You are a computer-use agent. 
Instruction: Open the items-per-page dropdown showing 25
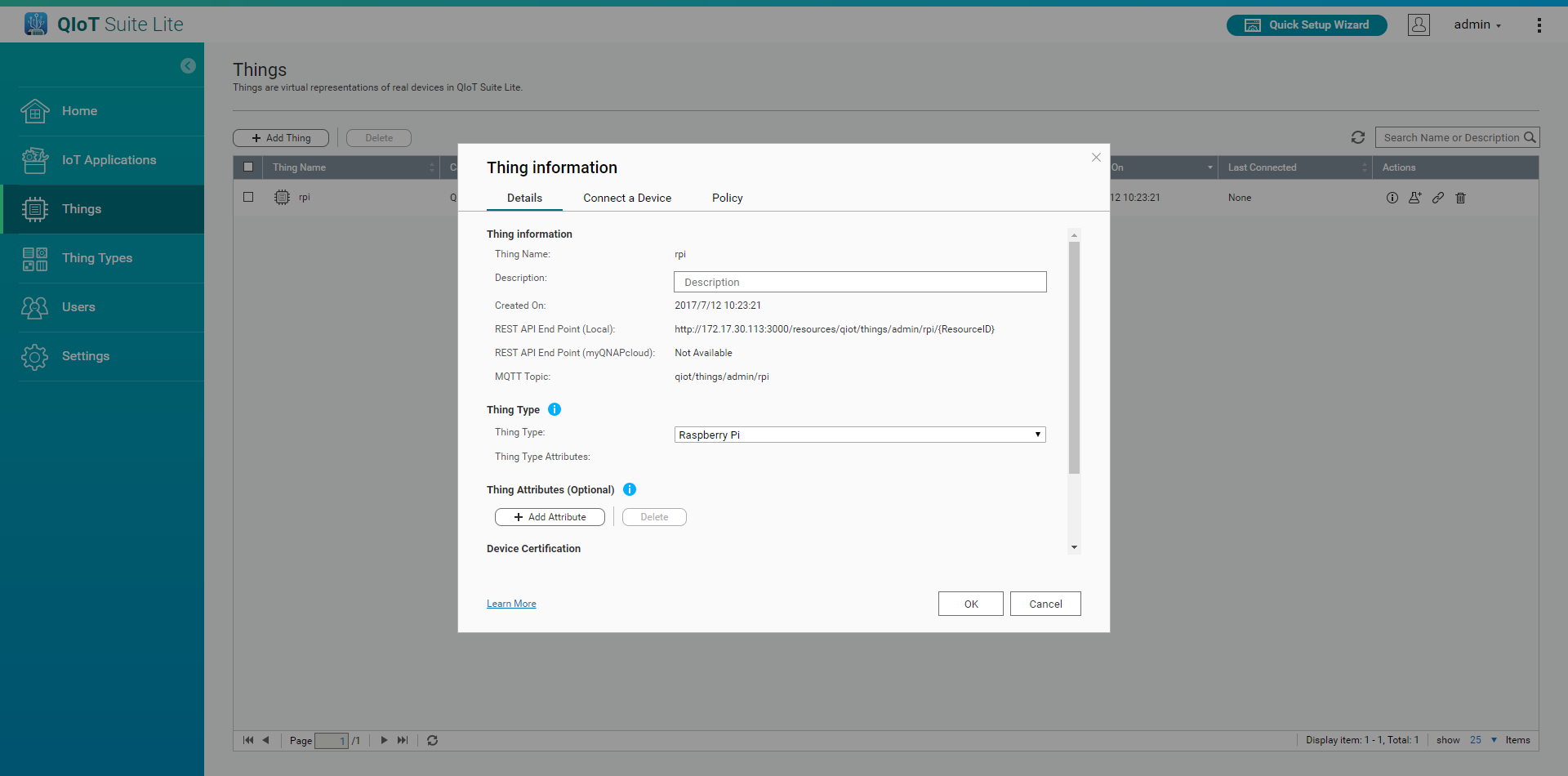coord(1483,740)
